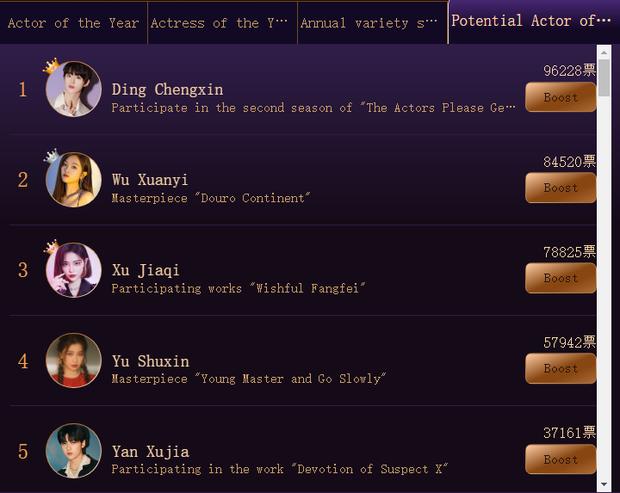
Task: Click the scroll-down arrow of the list scrollbar
Action: point(604,484)
